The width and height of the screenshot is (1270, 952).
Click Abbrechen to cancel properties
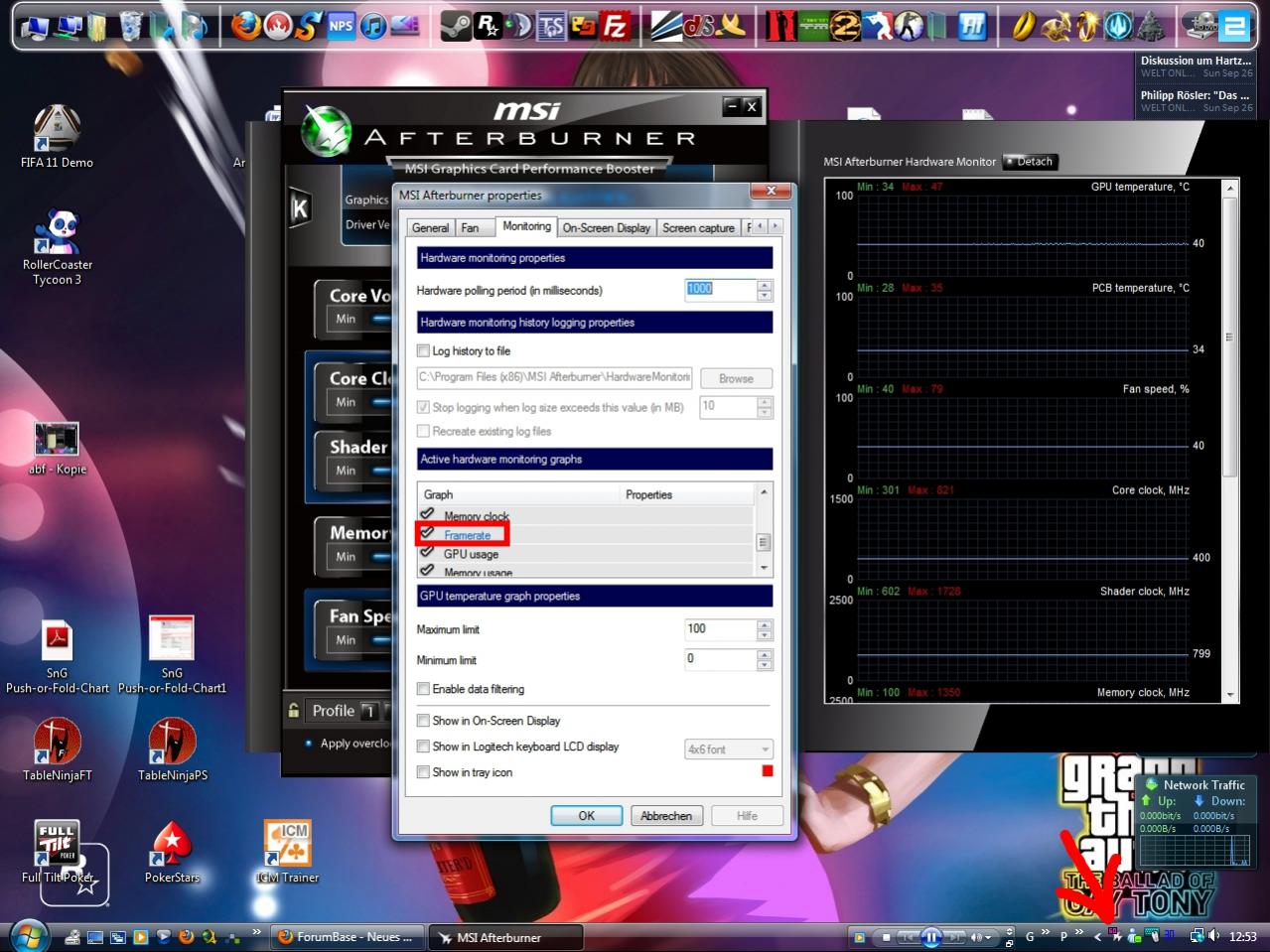pyautogui.click(x=666, y=816)
